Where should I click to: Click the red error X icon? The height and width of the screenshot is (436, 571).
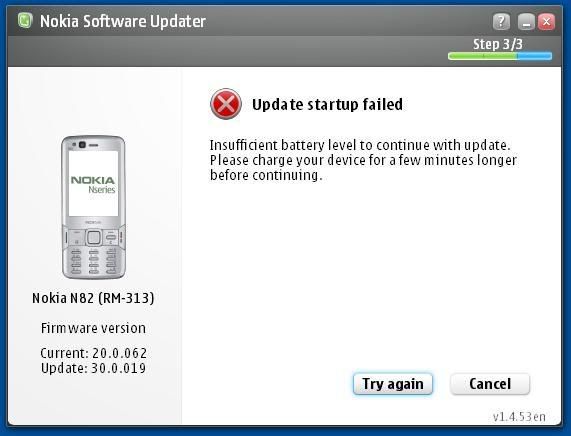click(226, 104)
